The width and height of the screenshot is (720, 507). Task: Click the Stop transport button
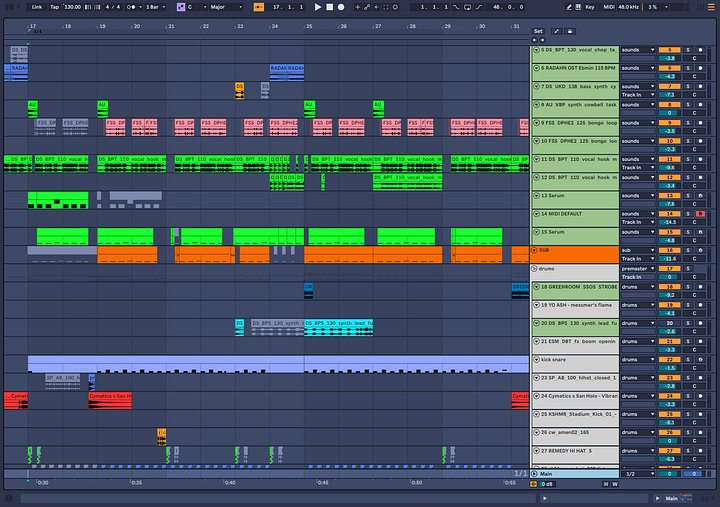pos(329,7)
